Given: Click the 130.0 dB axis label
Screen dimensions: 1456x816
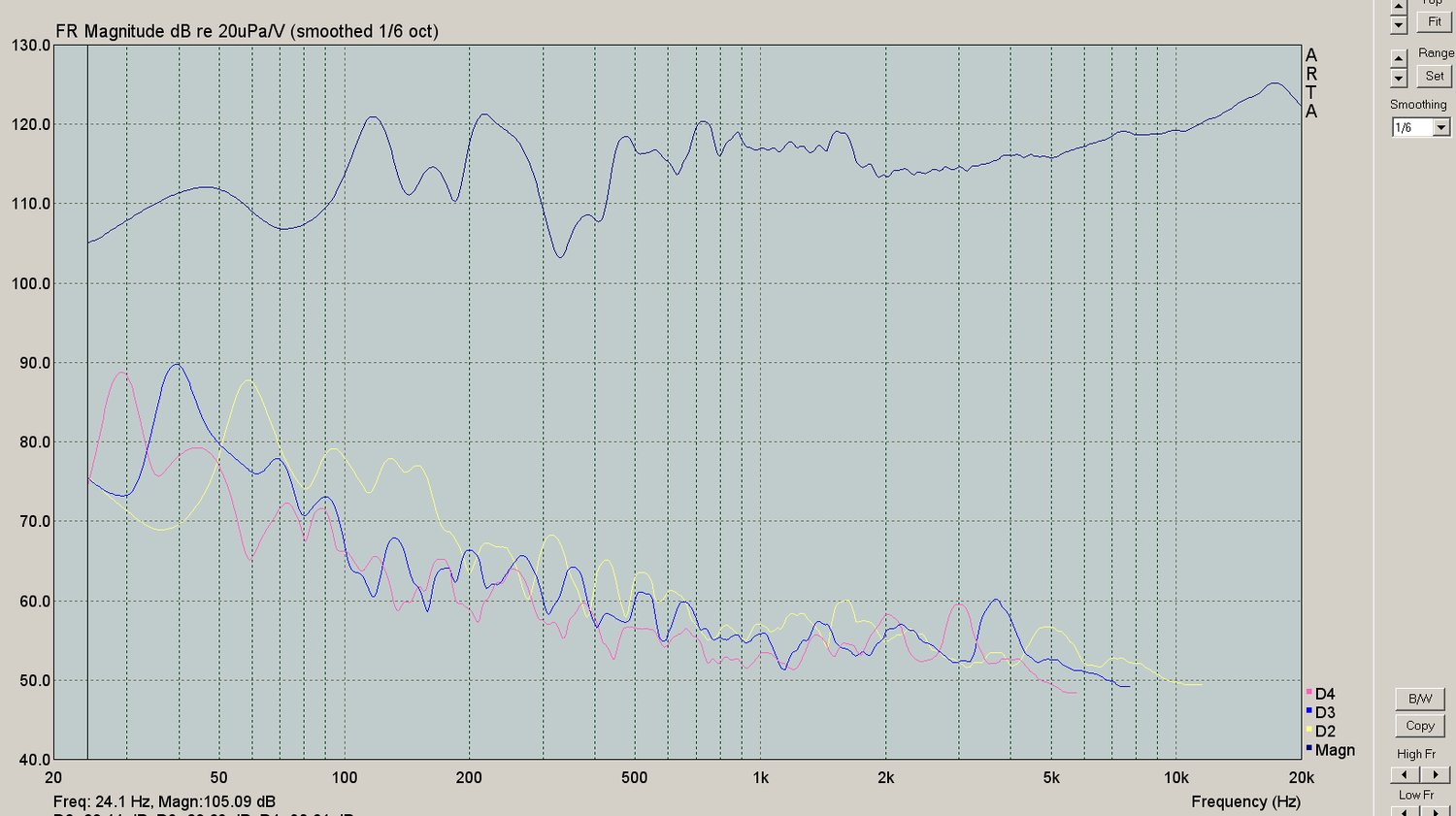Looking at the screenshot, I should [x=31, y=46].
